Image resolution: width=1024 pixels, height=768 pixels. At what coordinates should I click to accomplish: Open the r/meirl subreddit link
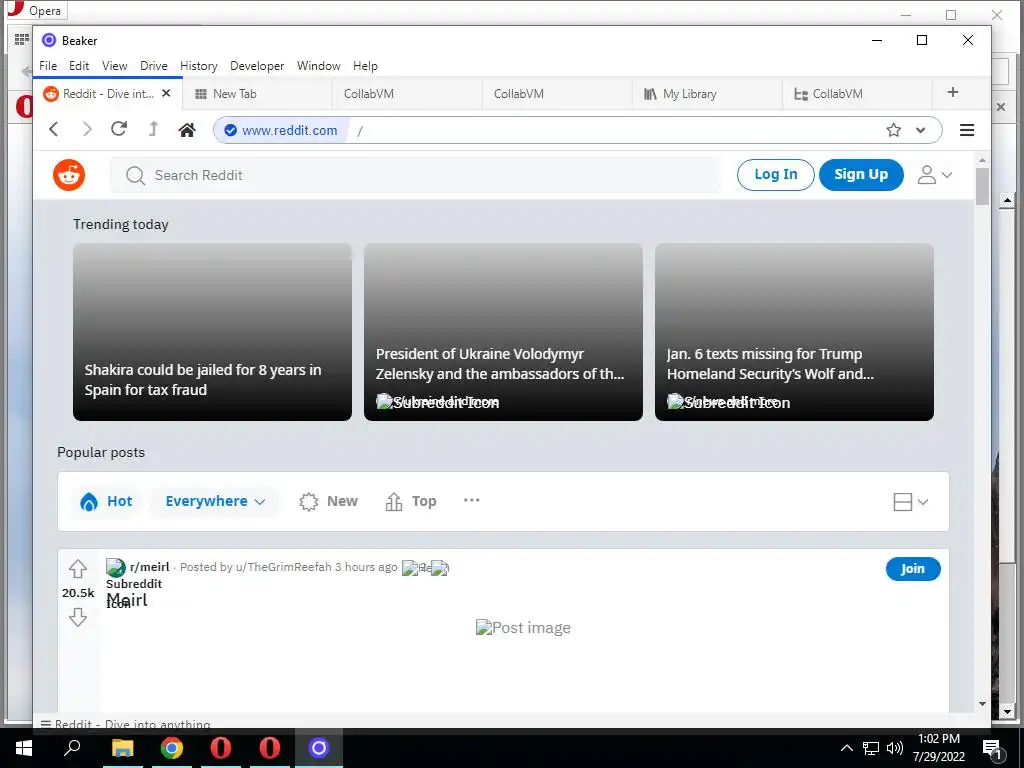150,567
